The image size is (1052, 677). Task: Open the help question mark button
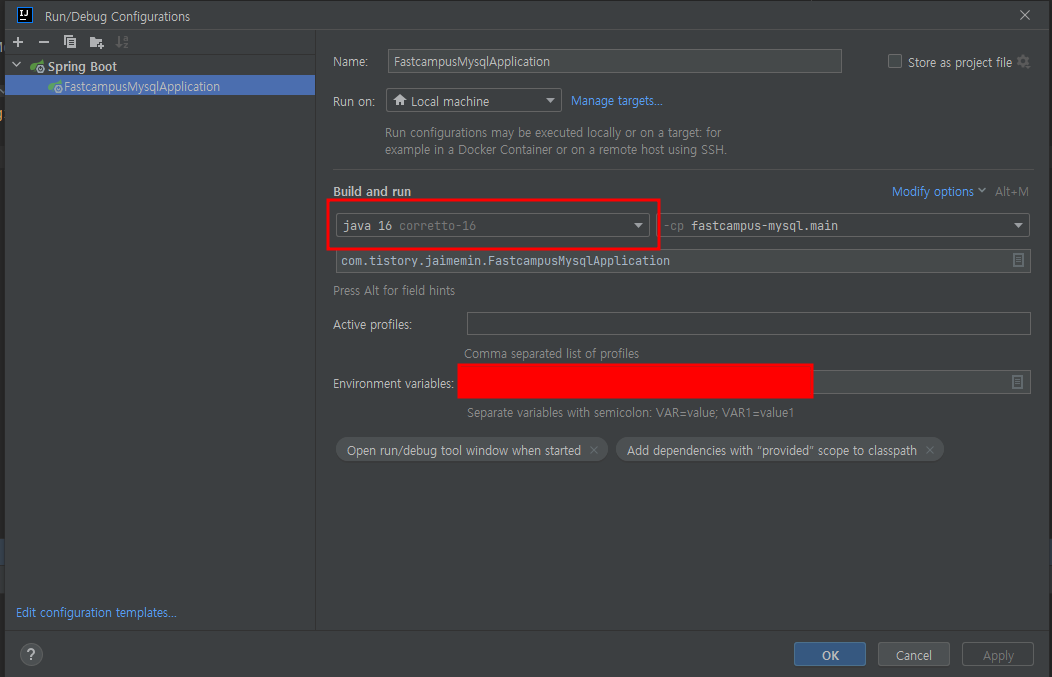(x=31, y=654)
